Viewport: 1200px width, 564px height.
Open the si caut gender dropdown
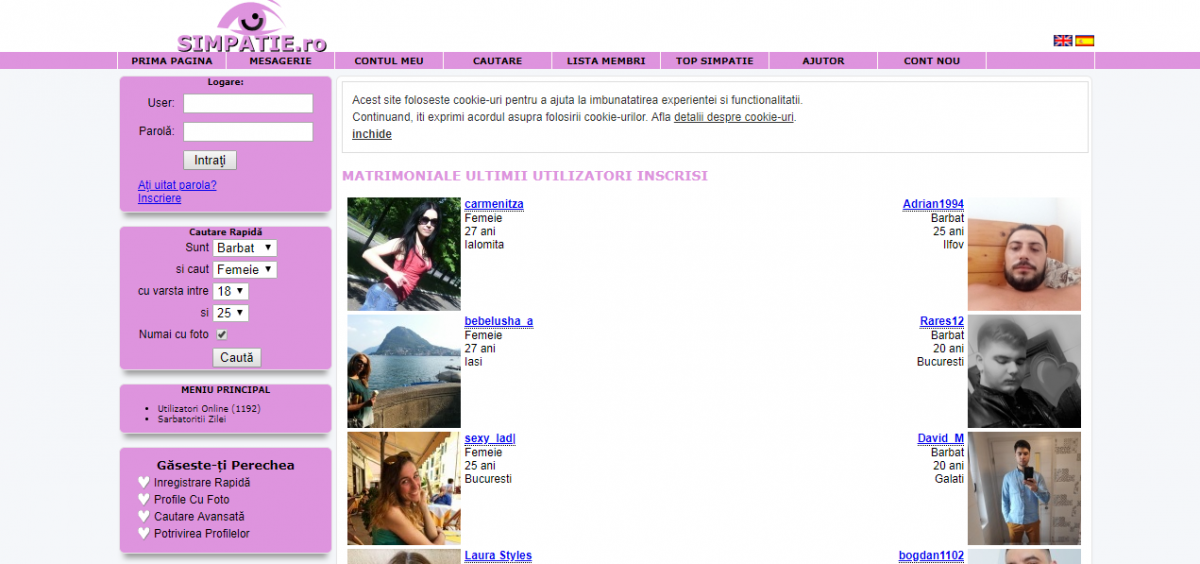pos(245,269)
